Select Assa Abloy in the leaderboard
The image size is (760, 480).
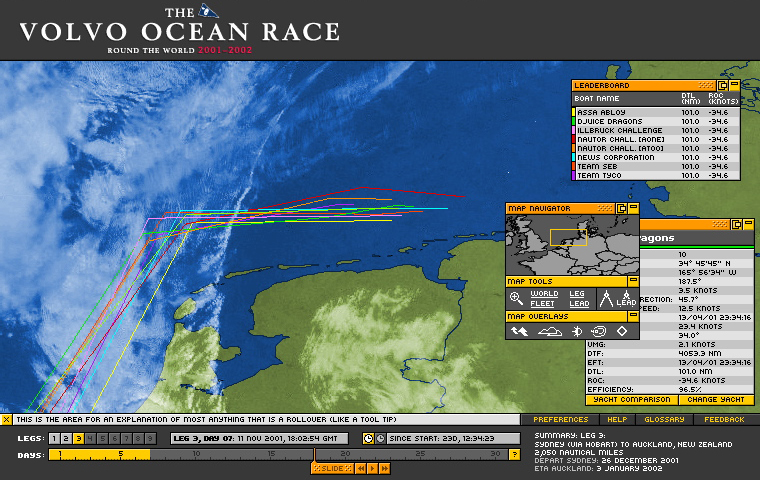click(656, 112)
